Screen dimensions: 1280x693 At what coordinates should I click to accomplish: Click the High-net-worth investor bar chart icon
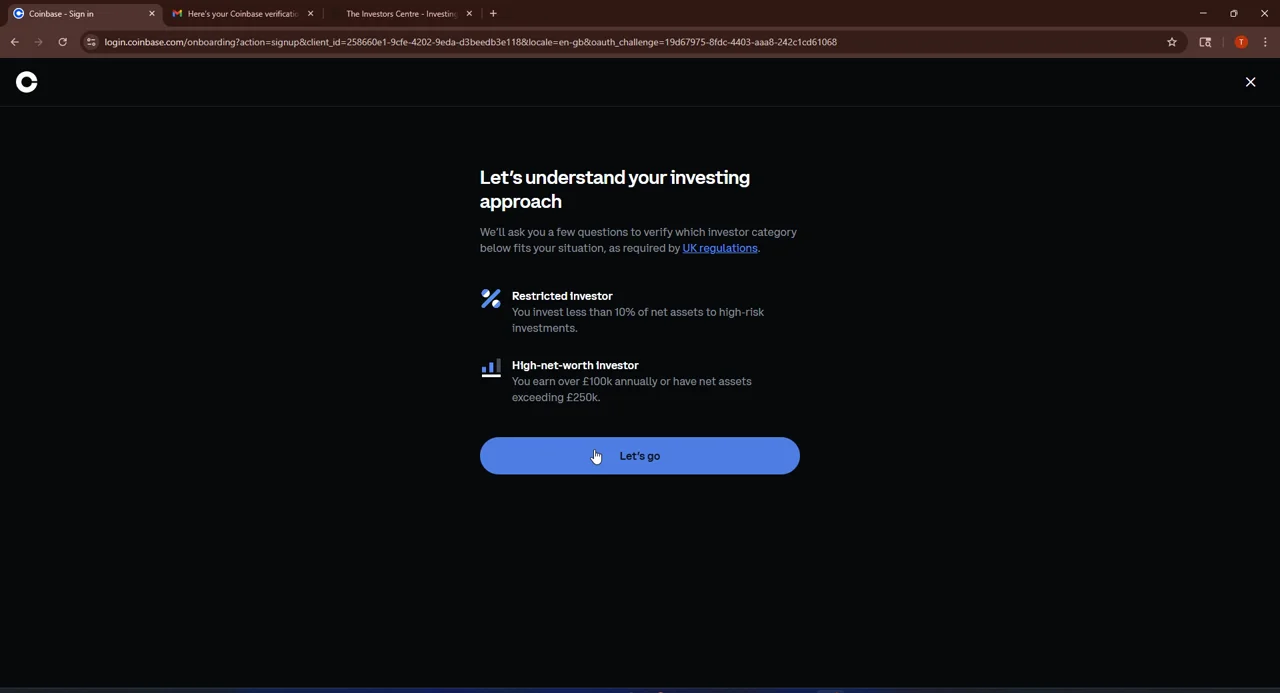point(491,368)
